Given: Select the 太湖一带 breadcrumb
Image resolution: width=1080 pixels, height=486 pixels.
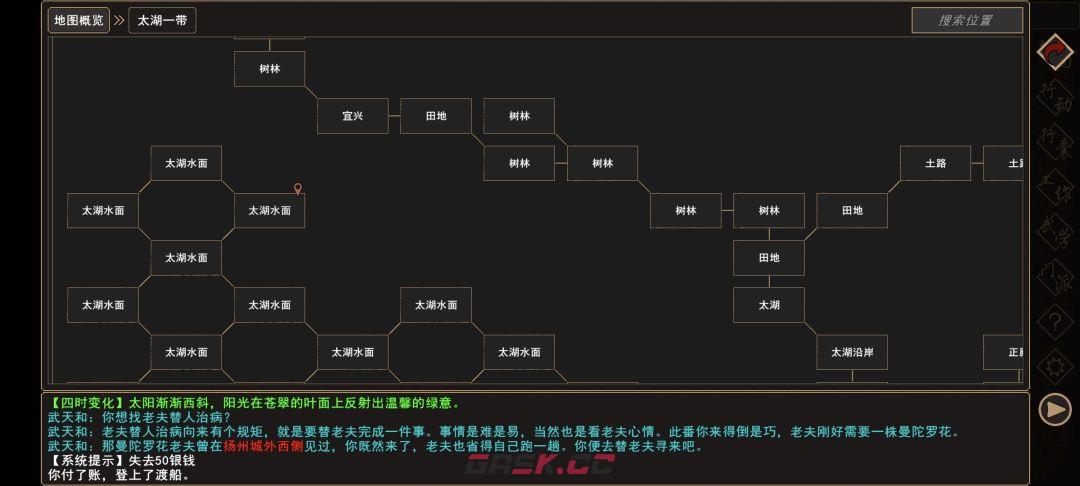Looking at the screenshot, I should (x=162, y=20).
